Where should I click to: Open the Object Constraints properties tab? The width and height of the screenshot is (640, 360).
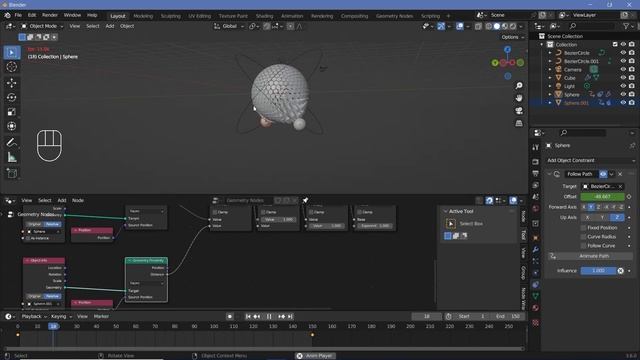tap(536, 284)
